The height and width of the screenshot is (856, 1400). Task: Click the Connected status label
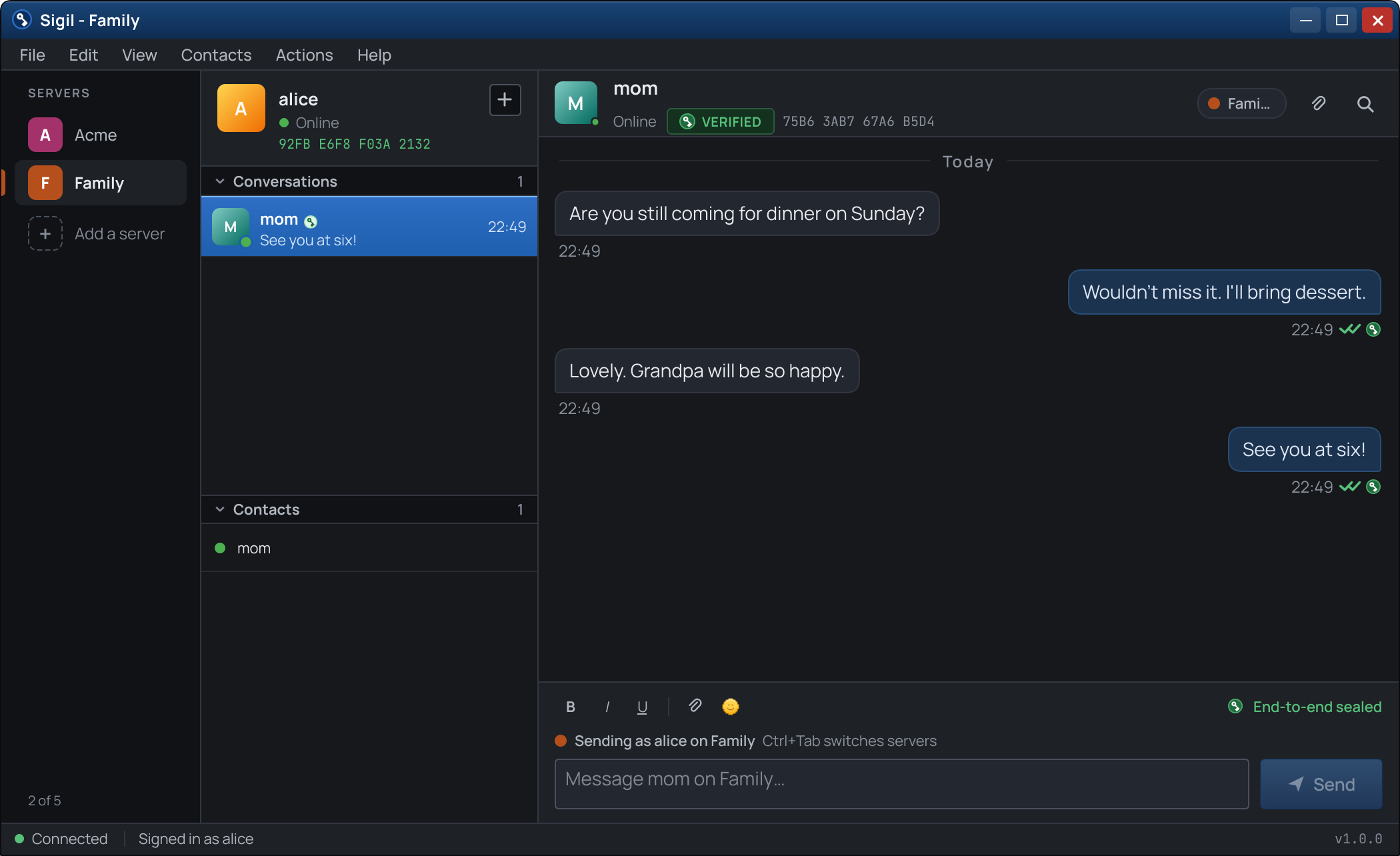[x=69, y=839]
